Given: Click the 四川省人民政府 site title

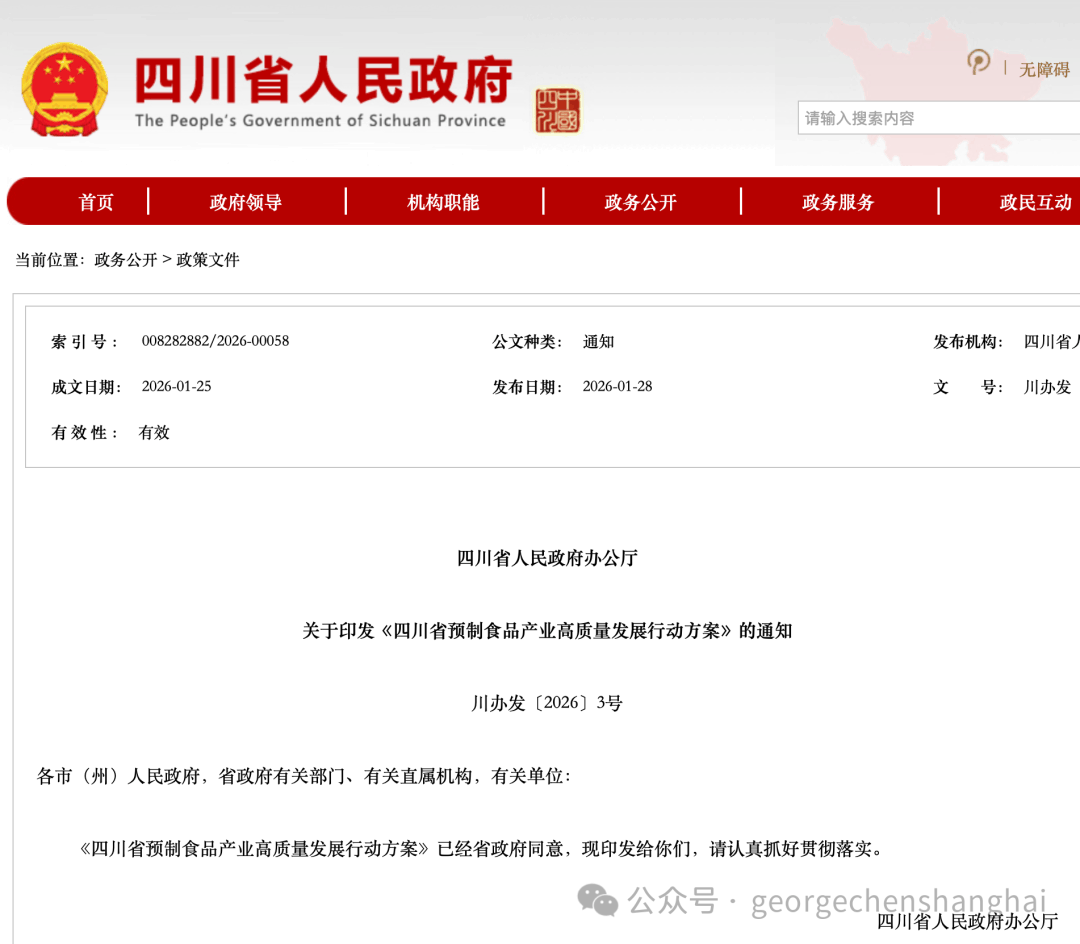Looking at the screenshot, I should coord(323,80).
